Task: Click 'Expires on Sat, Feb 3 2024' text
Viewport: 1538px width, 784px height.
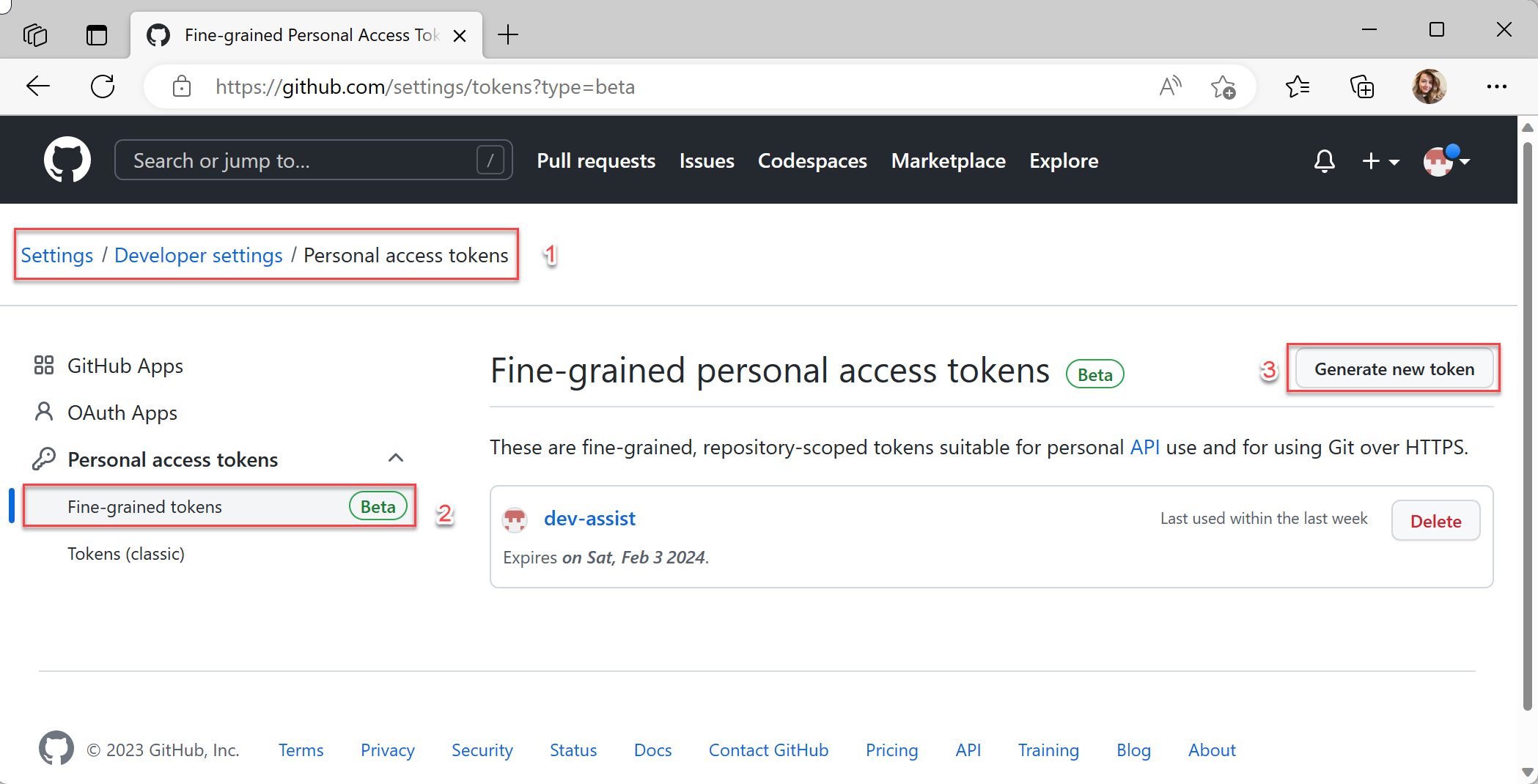Action: point(606,558)
